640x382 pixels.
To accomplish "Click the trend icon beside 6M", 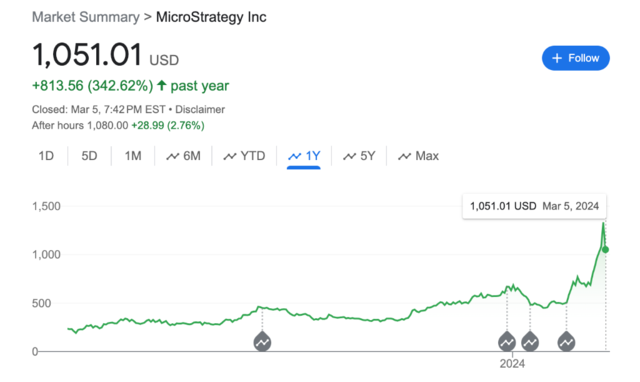I will pos(173,156).
